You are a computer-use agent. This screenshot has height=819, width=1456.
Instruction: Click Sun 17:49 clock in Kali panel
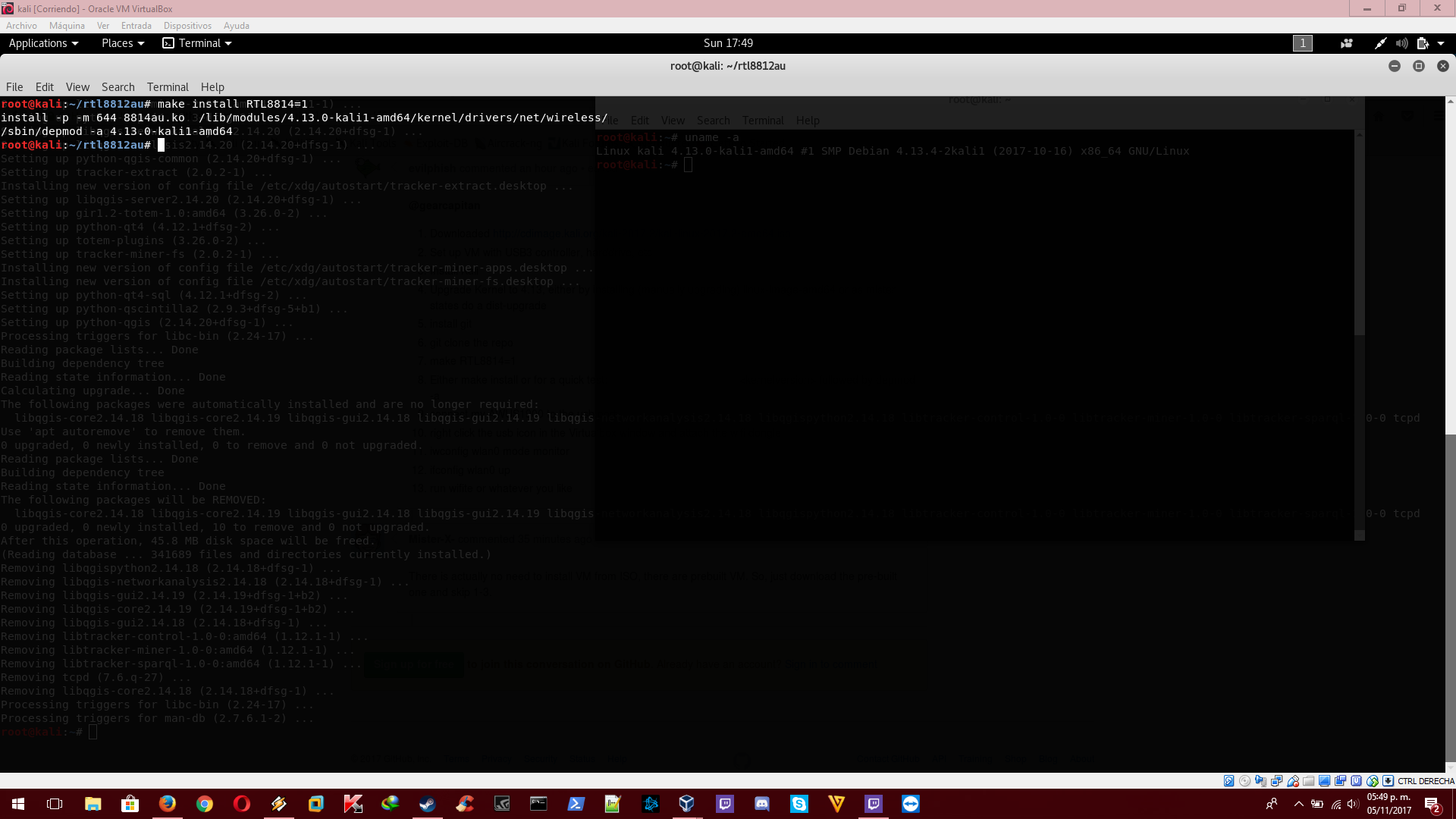click(728, 43)
